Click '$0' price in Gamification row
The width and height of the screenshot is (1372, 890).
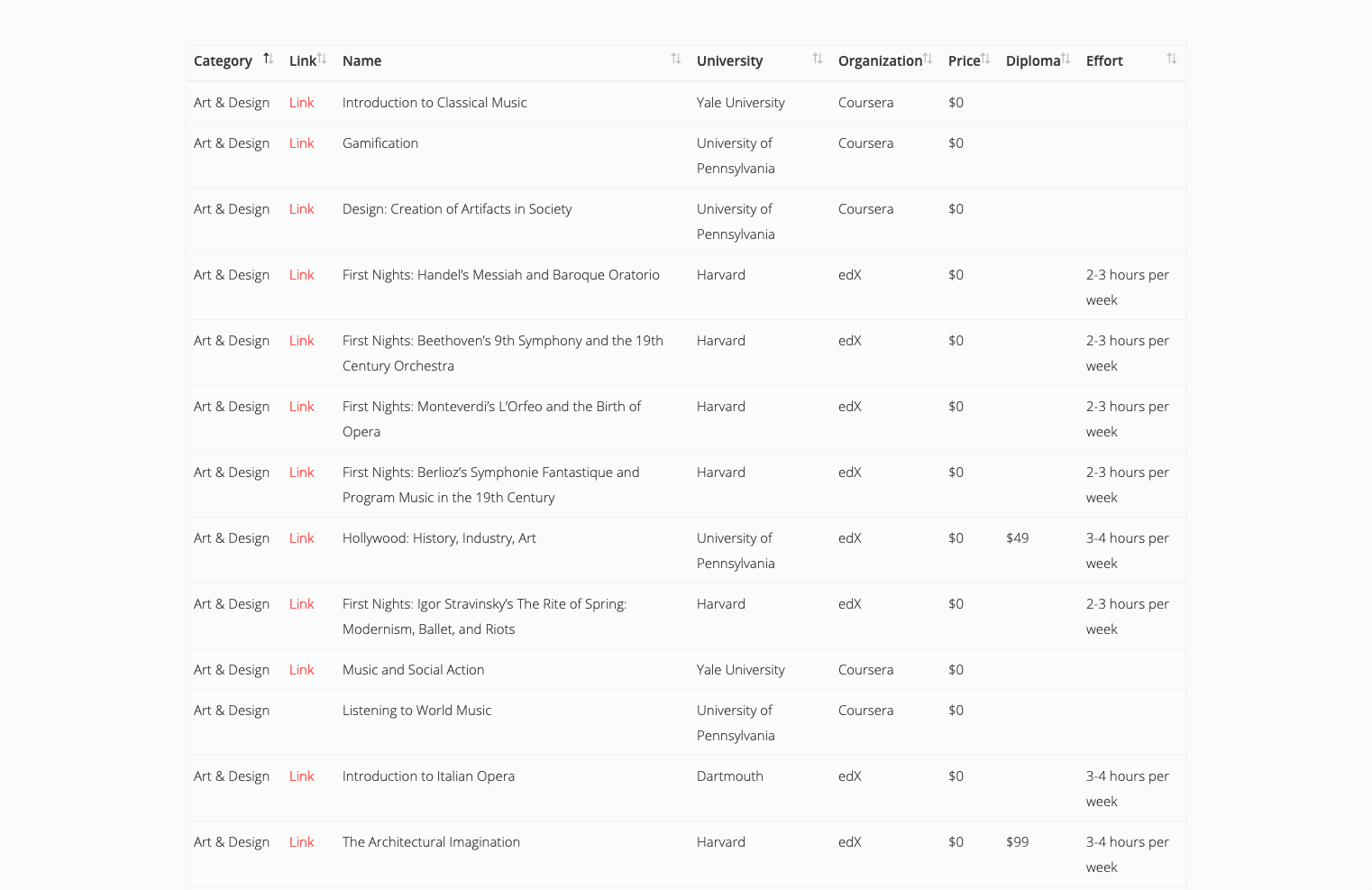point(956,143)
